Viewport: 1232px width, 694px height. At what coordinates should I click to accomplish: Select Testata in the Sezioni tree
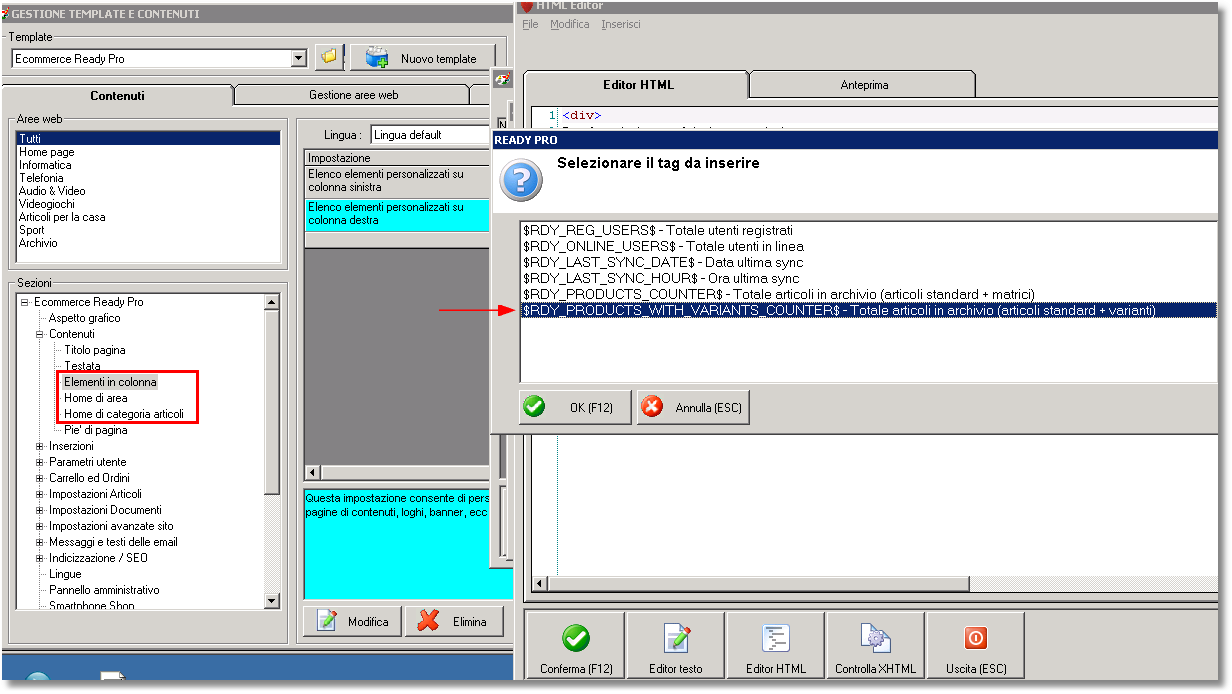[x=82, y=366]
